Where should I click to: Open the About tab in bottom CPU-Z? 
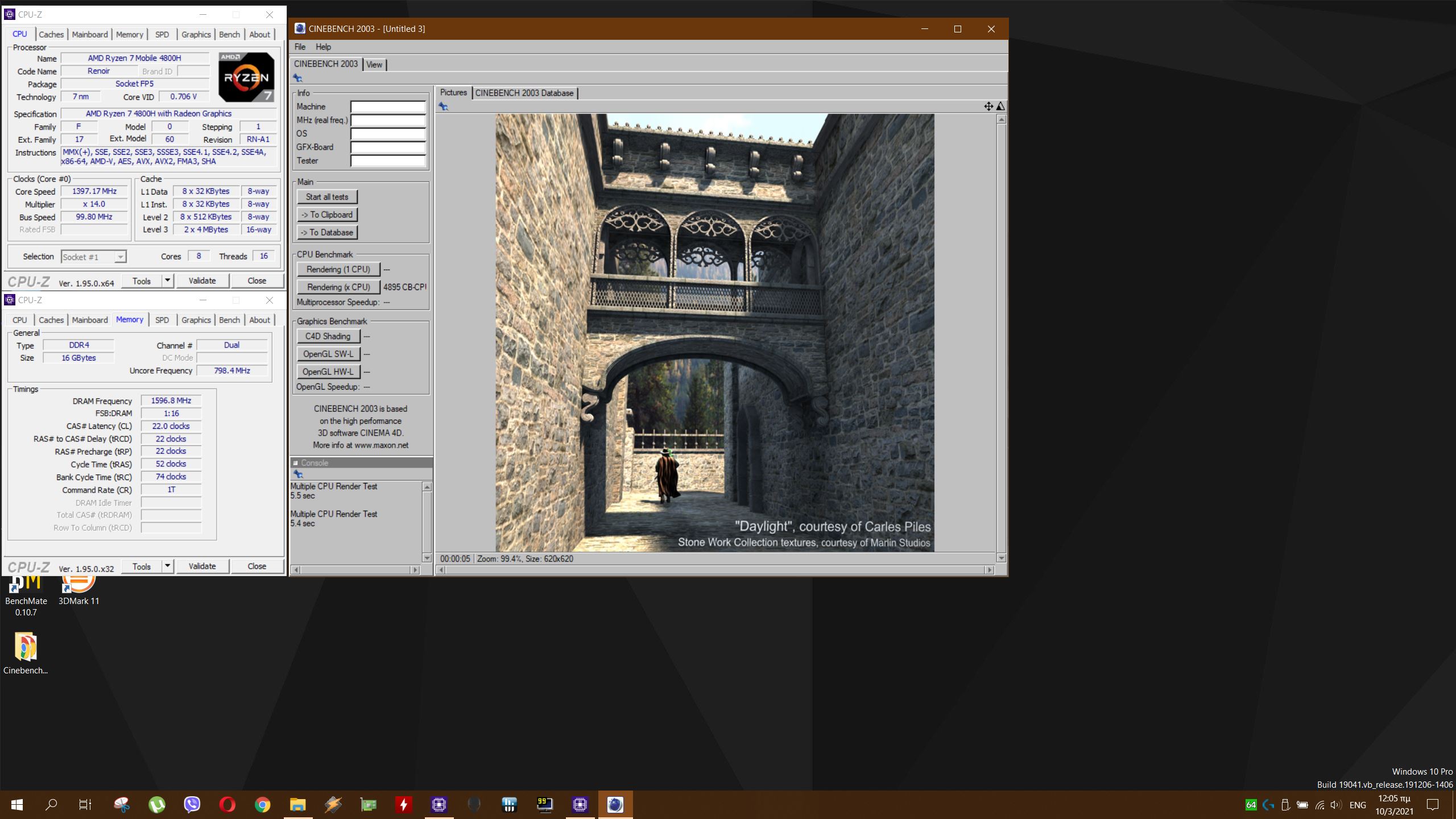point(260,320)
